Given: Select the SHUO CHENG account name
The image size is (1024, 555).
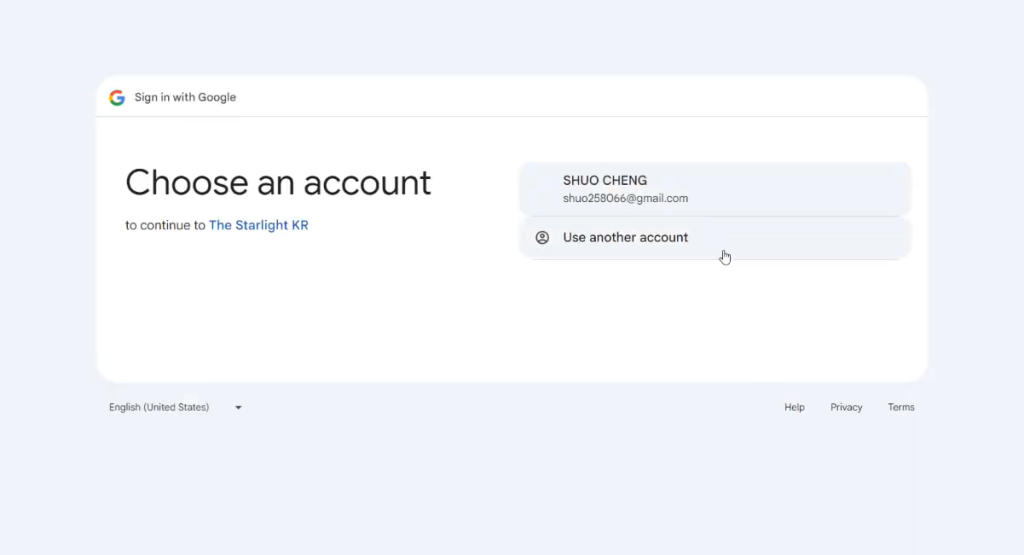Looking at the screenshot, I should tap(605, 181).
